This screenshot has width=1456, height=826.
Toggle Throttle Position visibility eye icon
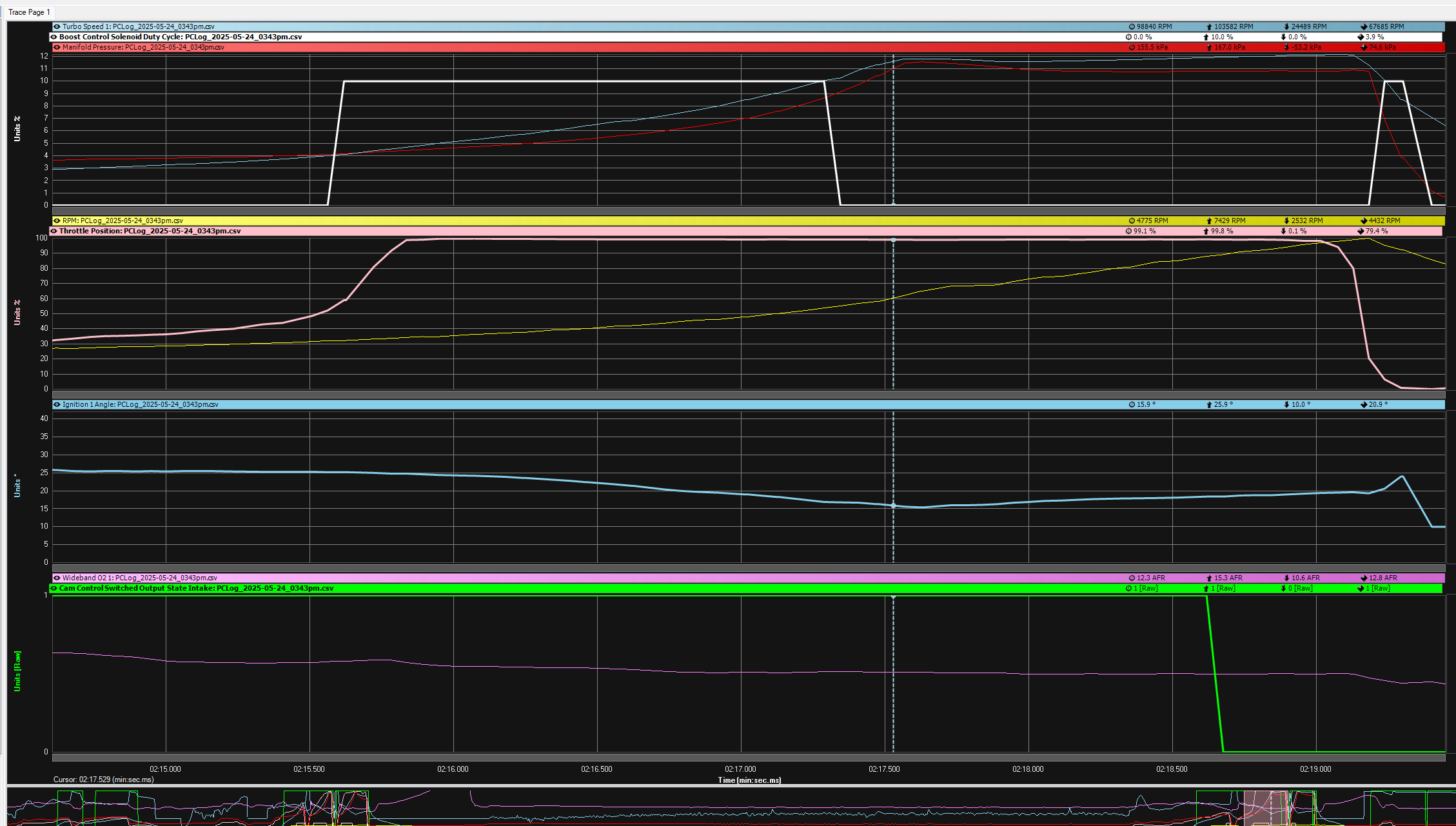pyautogui.click(x=54, y=231)
